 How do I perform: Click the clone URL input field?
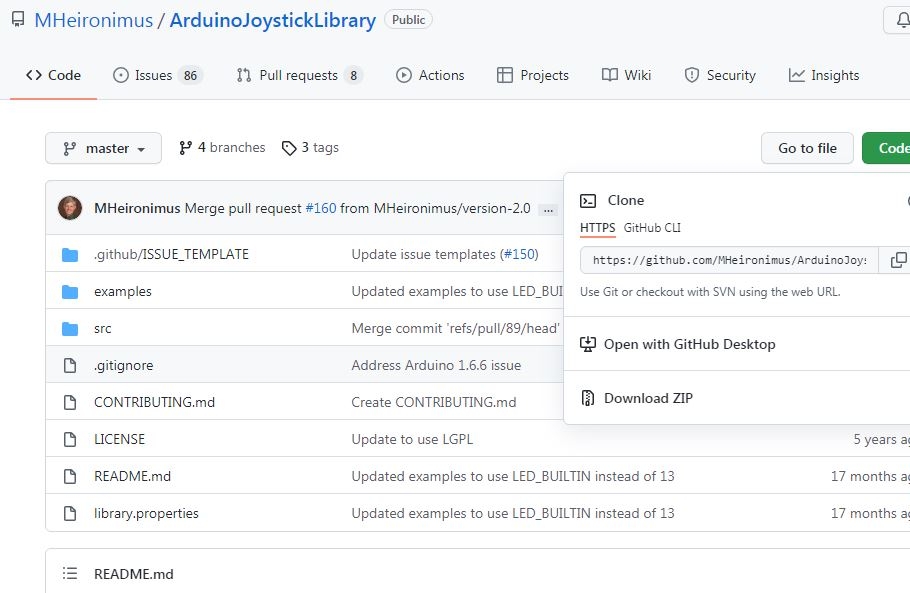coord(729,260)
